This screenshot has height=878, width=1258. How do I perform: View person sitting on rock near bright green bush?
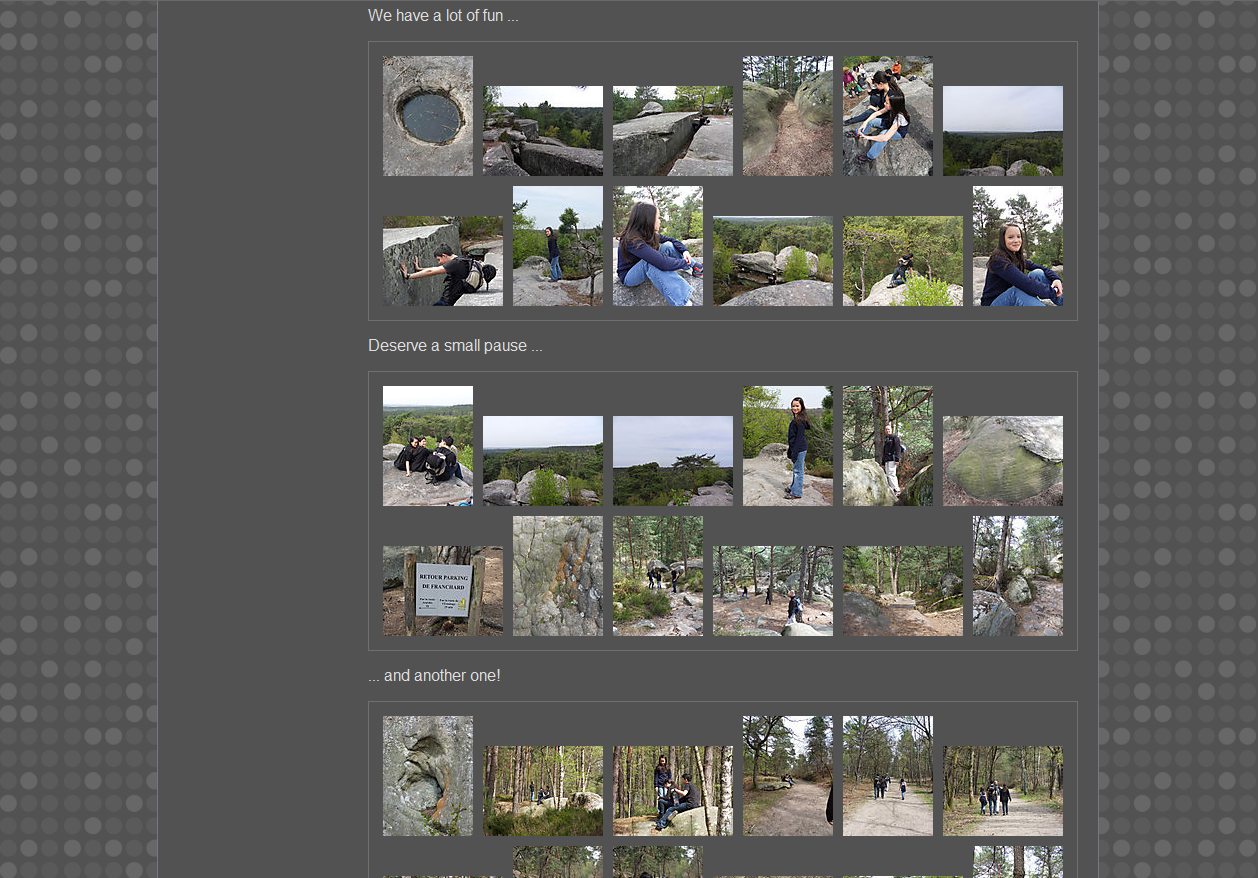902,261
